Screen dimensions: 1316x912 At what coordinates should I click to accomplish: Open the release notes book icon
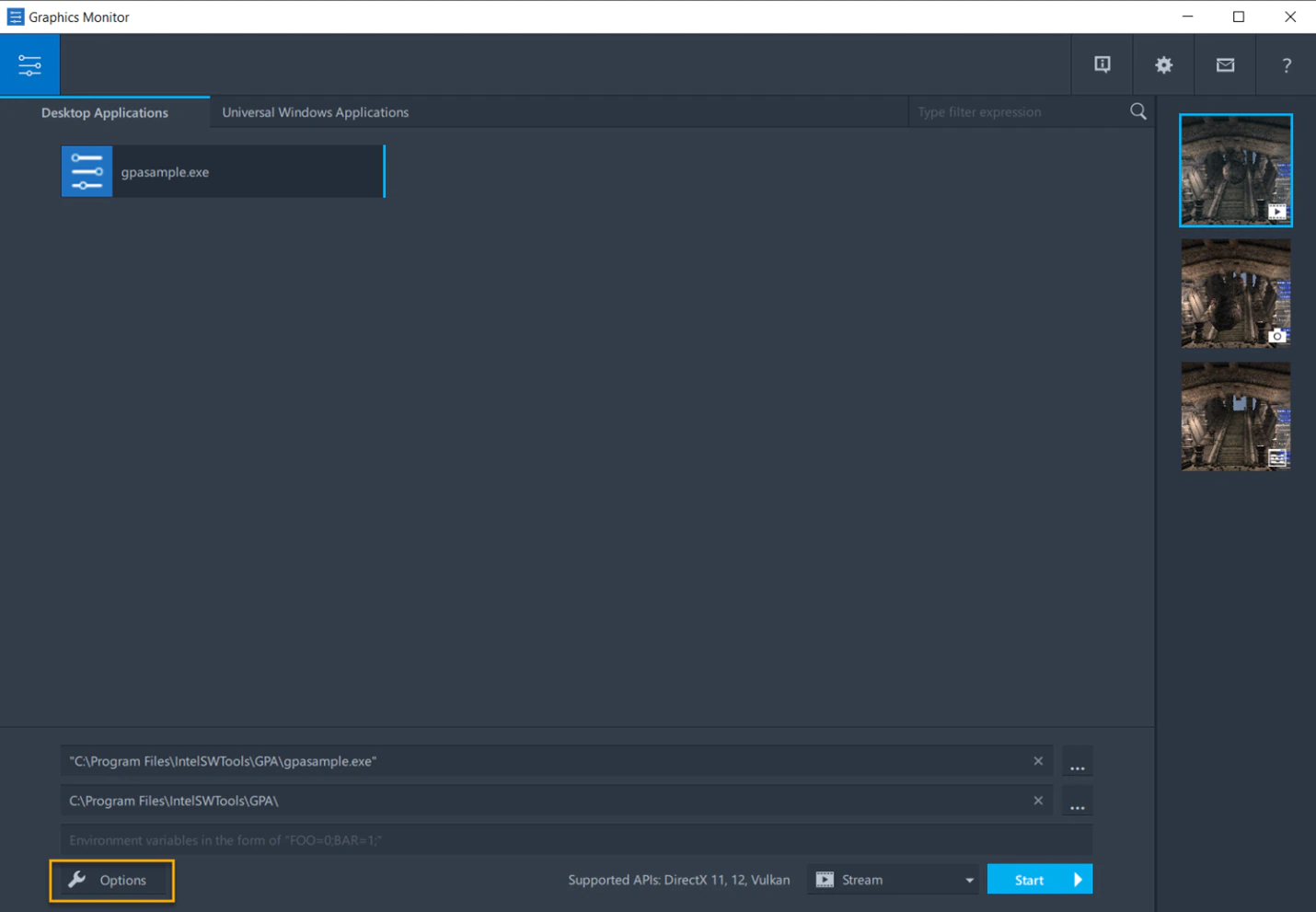(1102, 64)
